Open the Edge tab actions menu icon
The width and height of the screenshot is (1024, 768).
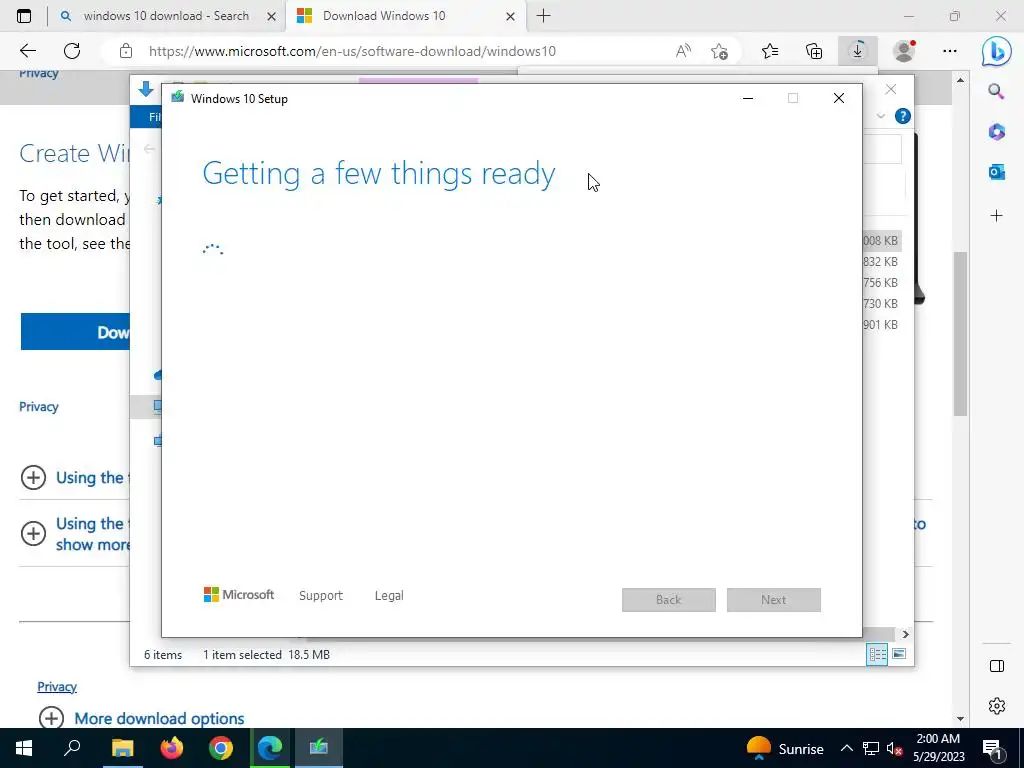pos(24,16)
